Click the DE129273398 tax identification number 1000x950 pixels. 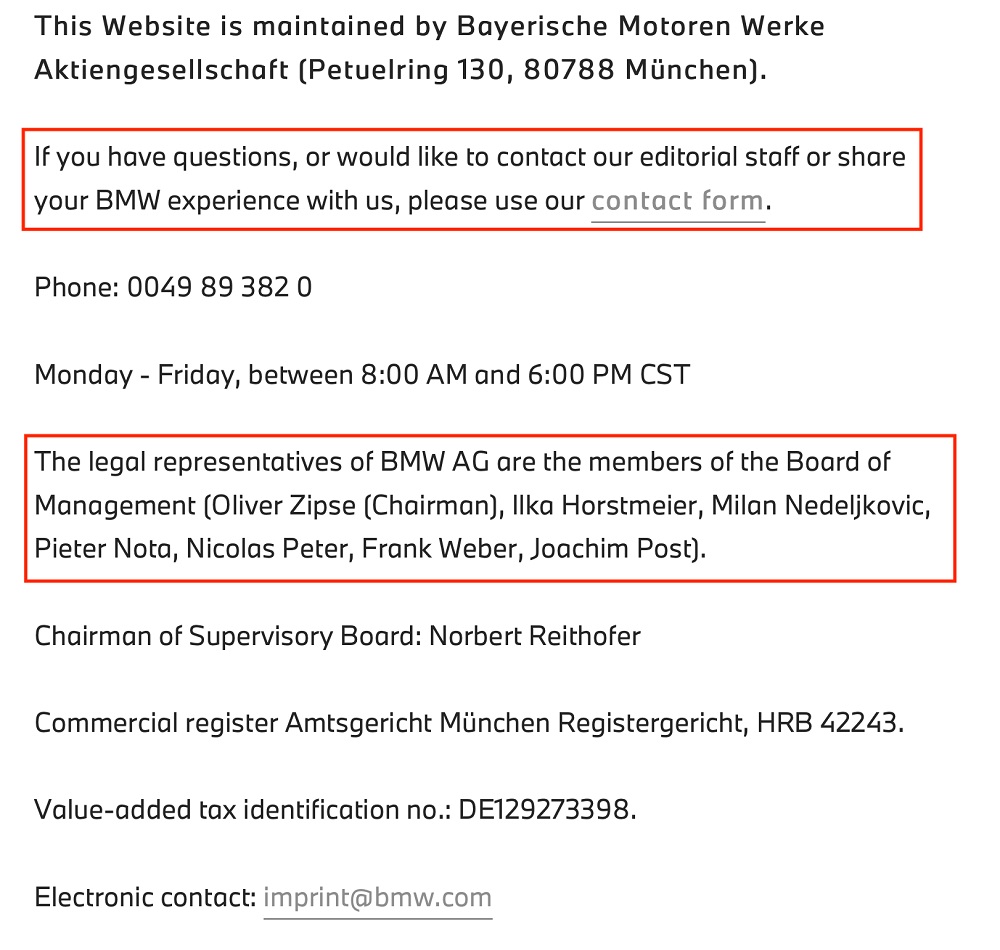pyautogui.click(x=544, y=810)
